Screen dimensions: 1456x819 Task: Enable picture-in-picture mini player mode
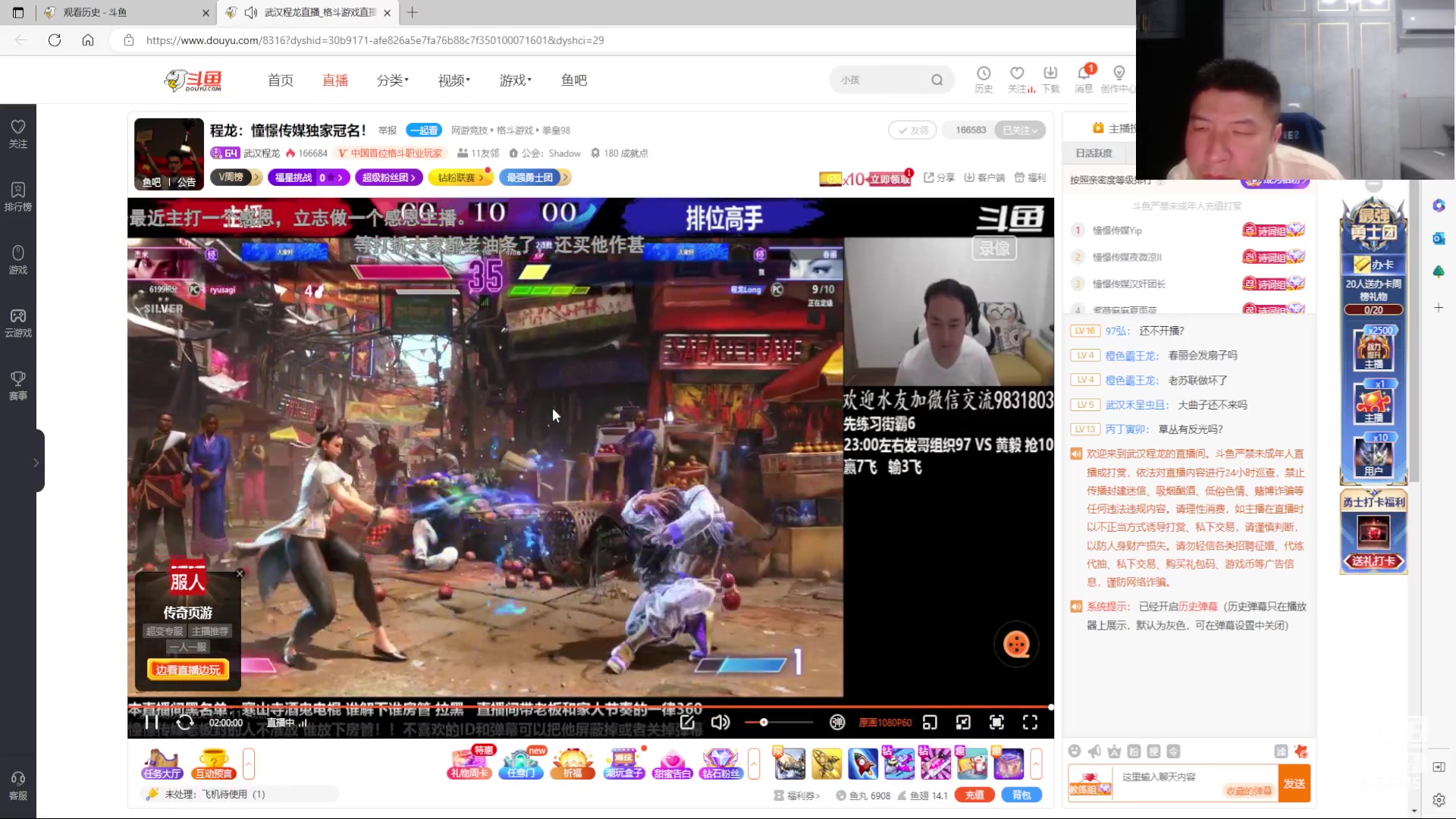point(930,722)
